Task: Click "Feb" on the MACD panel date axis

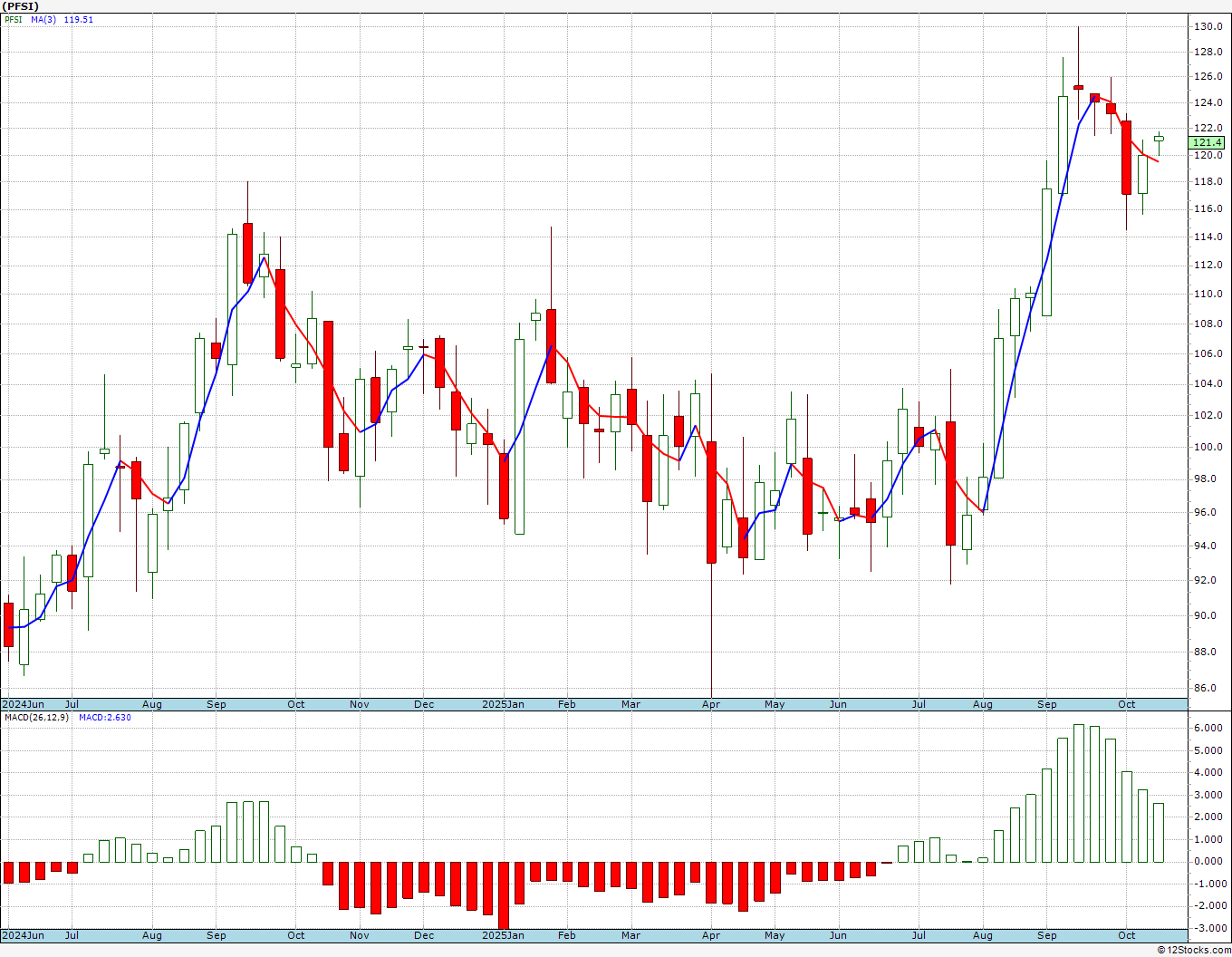Action: point(567,935)
